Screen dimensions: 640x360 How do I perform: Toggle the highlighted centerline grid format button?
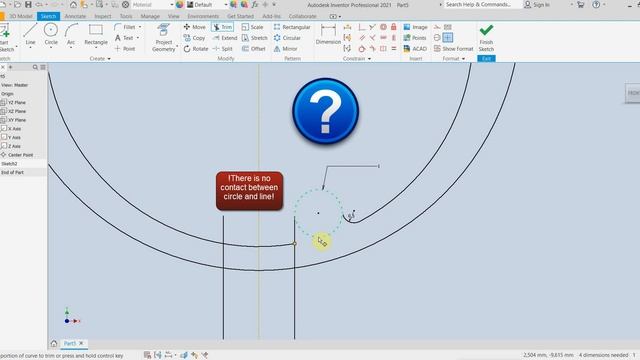[448, 38]
